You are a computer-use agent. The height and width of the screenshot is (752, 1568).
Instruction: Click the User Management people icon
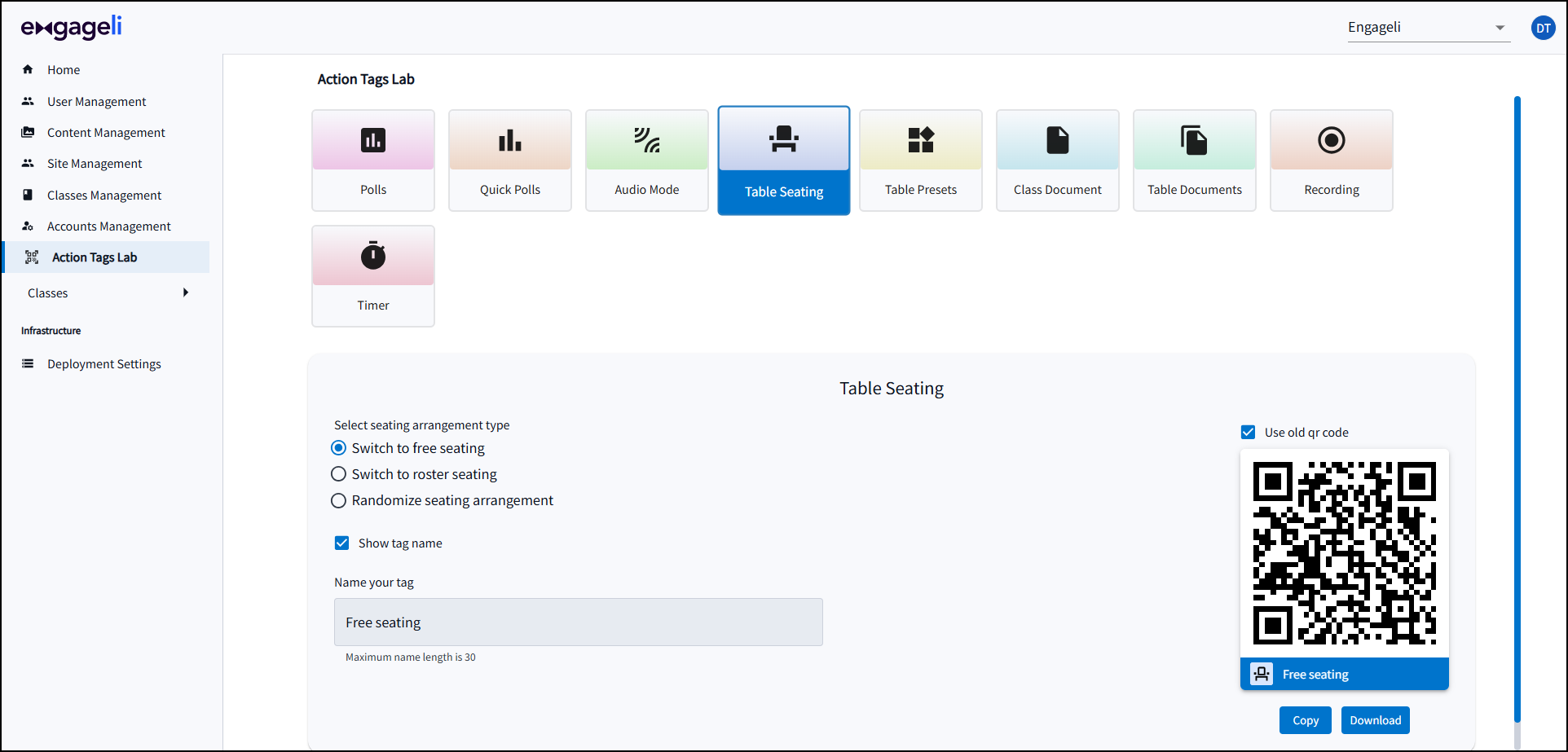(x=28, y=101)
